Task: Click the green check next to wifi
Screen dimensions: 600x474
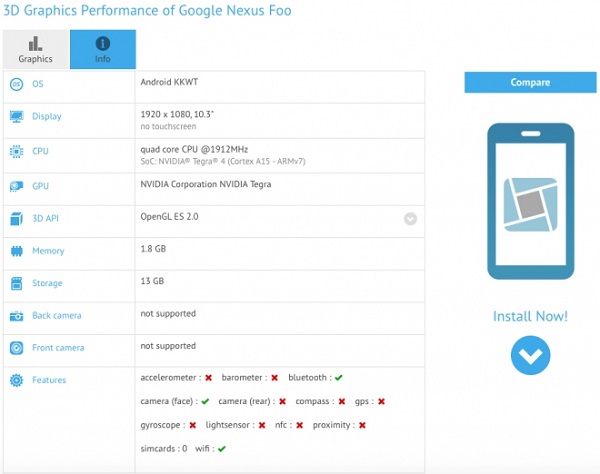Action: [222, 449]
